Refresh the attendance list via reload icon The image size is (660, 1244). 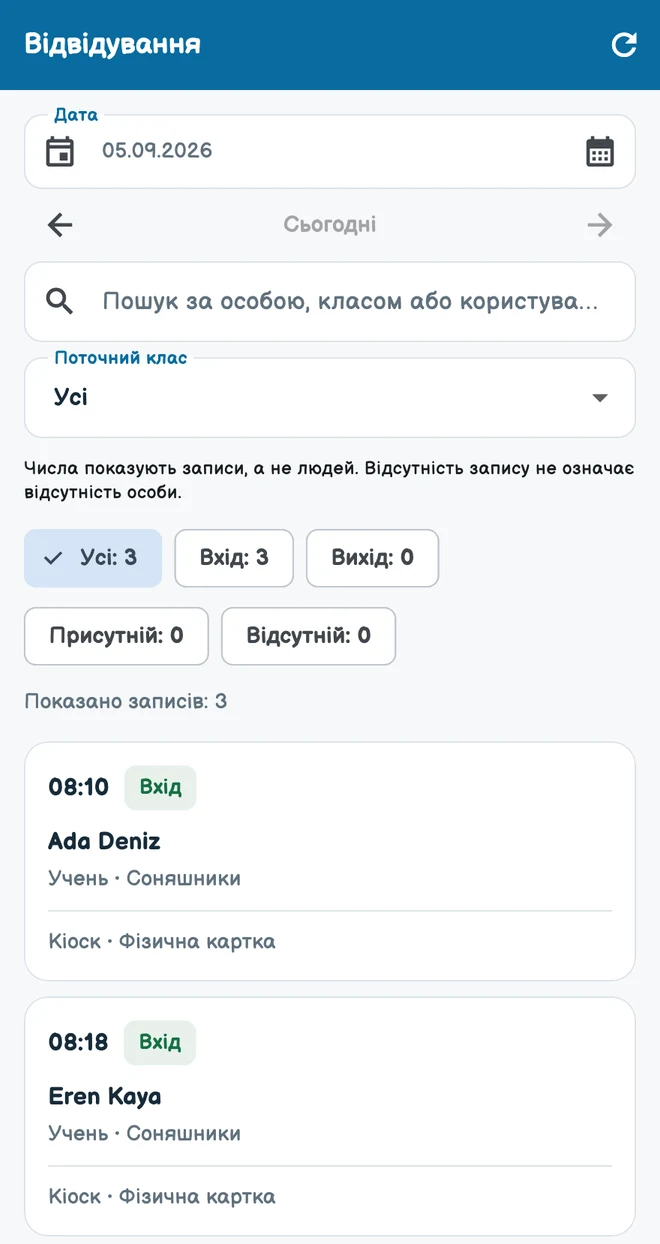coord(624,45)
